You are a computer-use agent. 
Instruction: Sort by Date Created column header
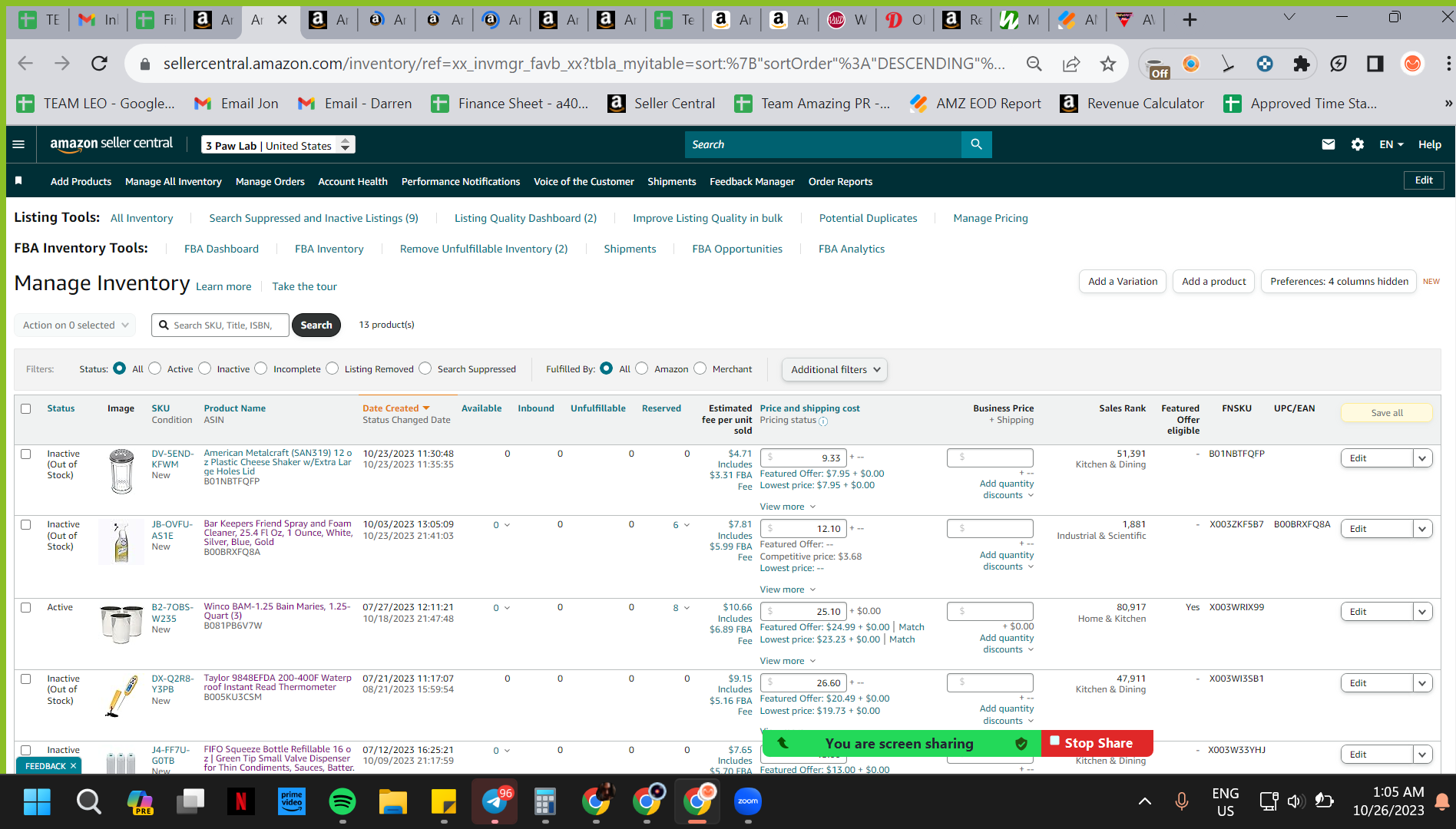(x=395, y=408)
